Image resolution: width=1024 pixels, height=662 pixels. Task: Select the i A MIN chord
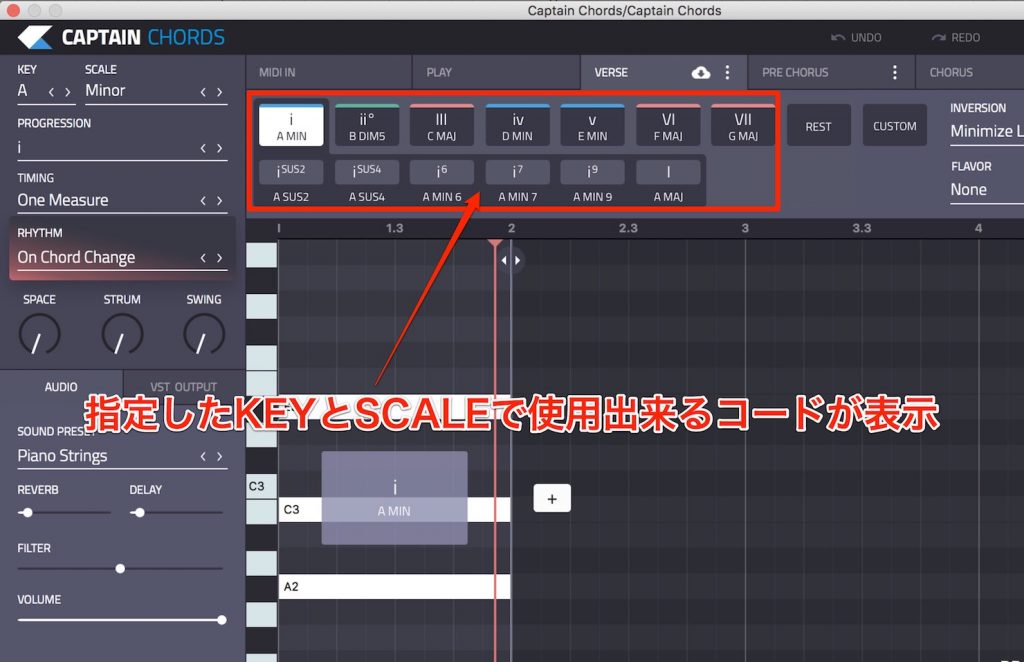pos(291,124)
